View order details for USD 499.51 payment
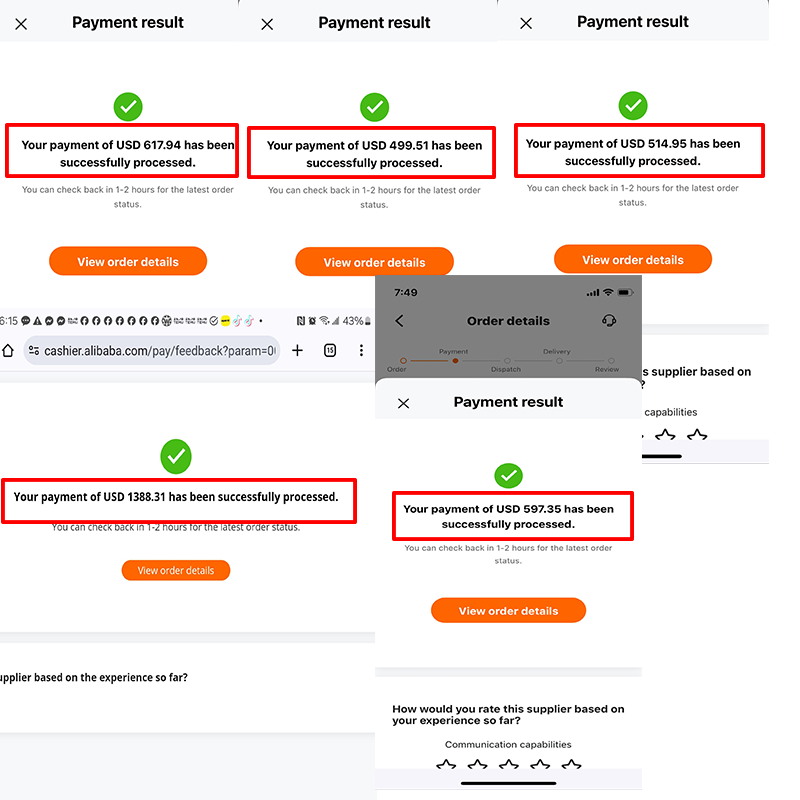The height and width of the screenshot is (800, 800). point(374,262)
